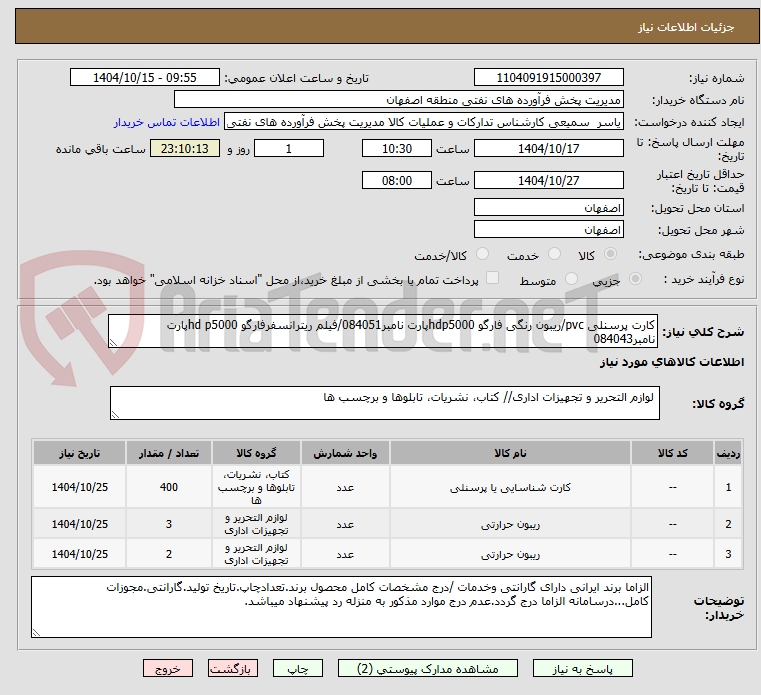Select the کالا/خدمت radio button
761x695 pixels.
(x=482, y=254)
